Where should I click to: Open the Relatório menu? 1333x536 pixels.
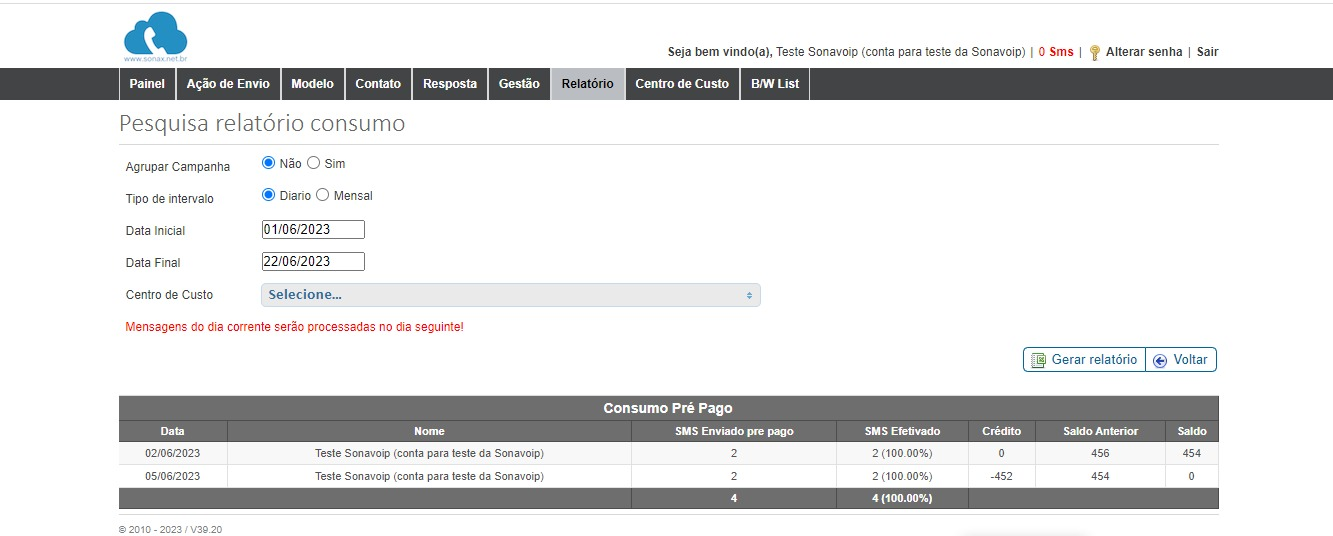pos(588,84)
